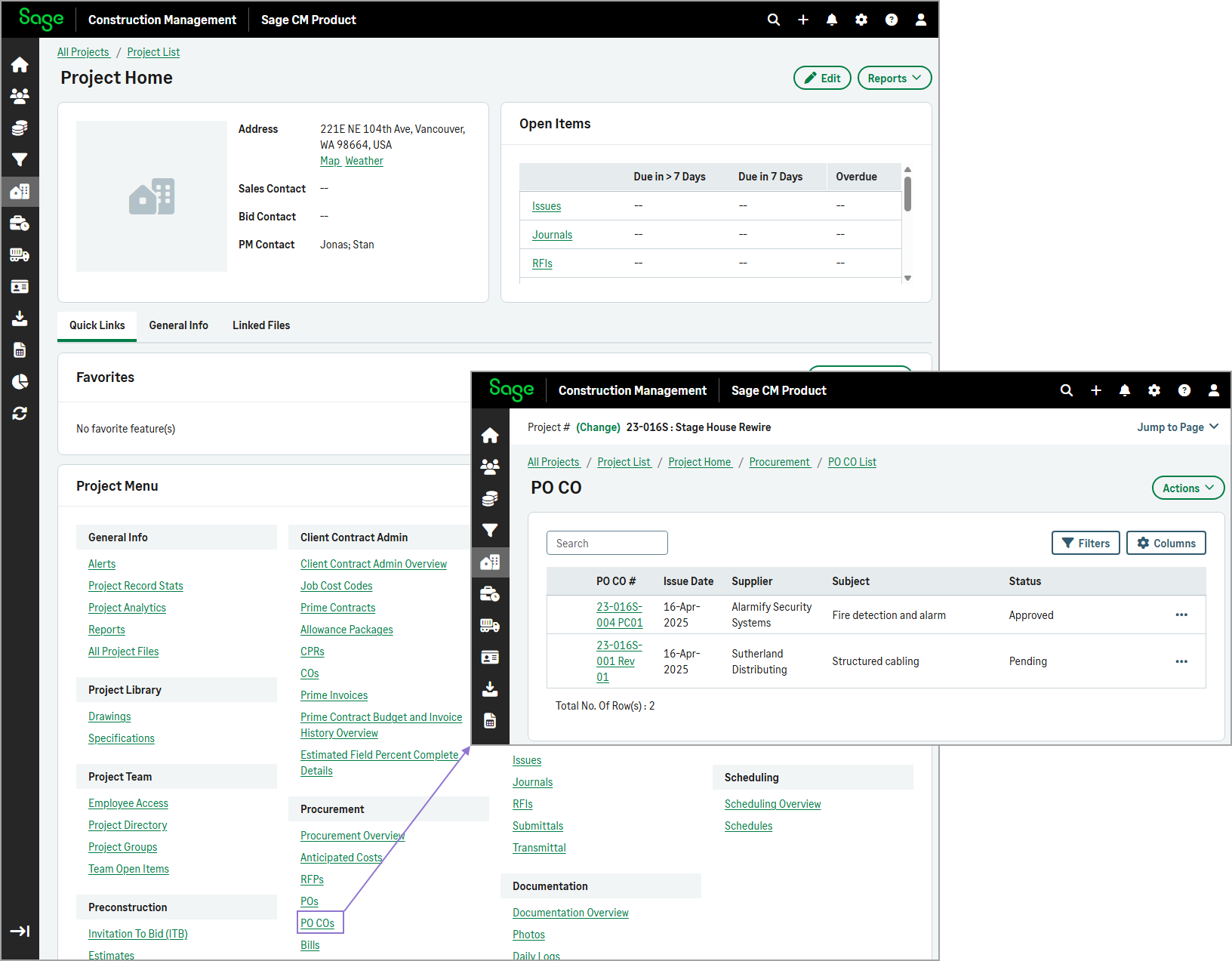Screen dimensions: 1232x961
Task: Open the settings gear in the back window's header
Action: click(861, 20)
